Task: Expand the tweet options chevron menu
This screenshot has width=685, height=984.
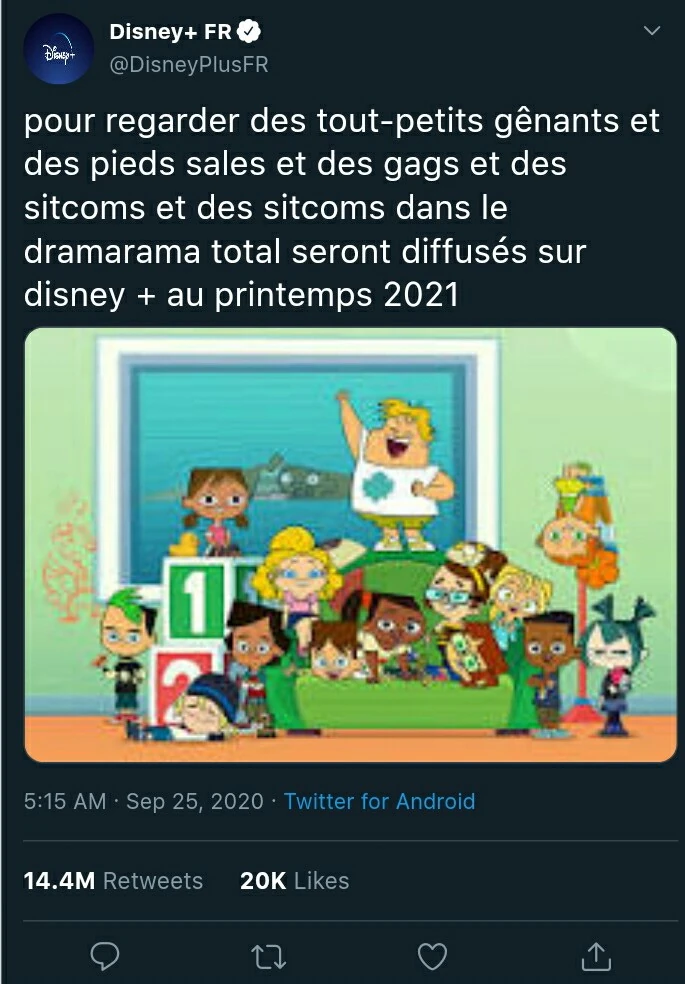Action: [x=652, y=32]
